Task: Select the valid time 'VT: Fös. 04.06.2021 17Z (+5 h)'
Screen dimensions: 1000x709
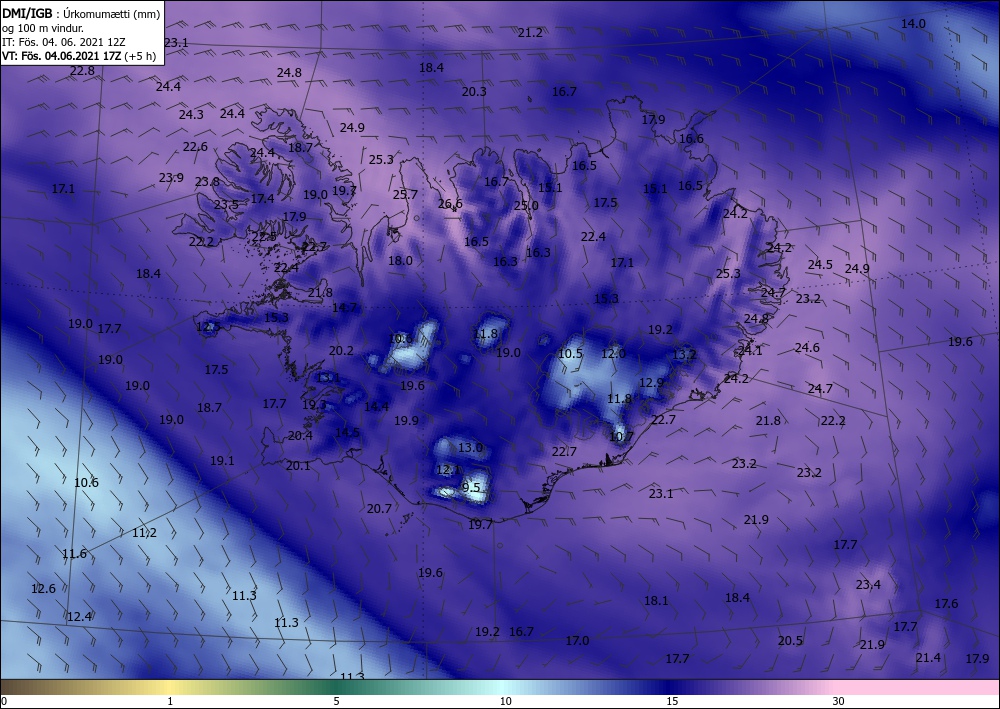Action: pos(79,55)
